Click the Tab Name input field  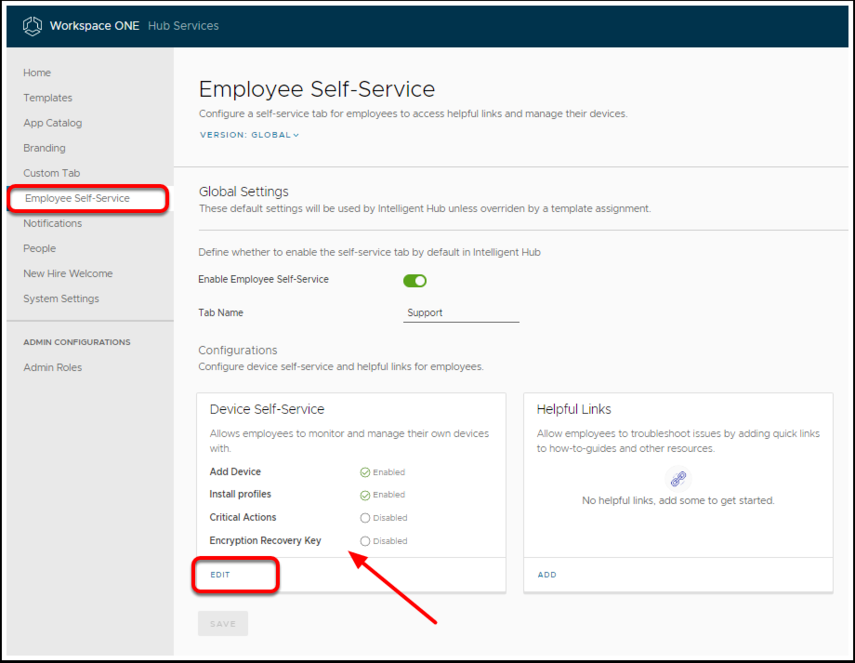click(460, 313)
